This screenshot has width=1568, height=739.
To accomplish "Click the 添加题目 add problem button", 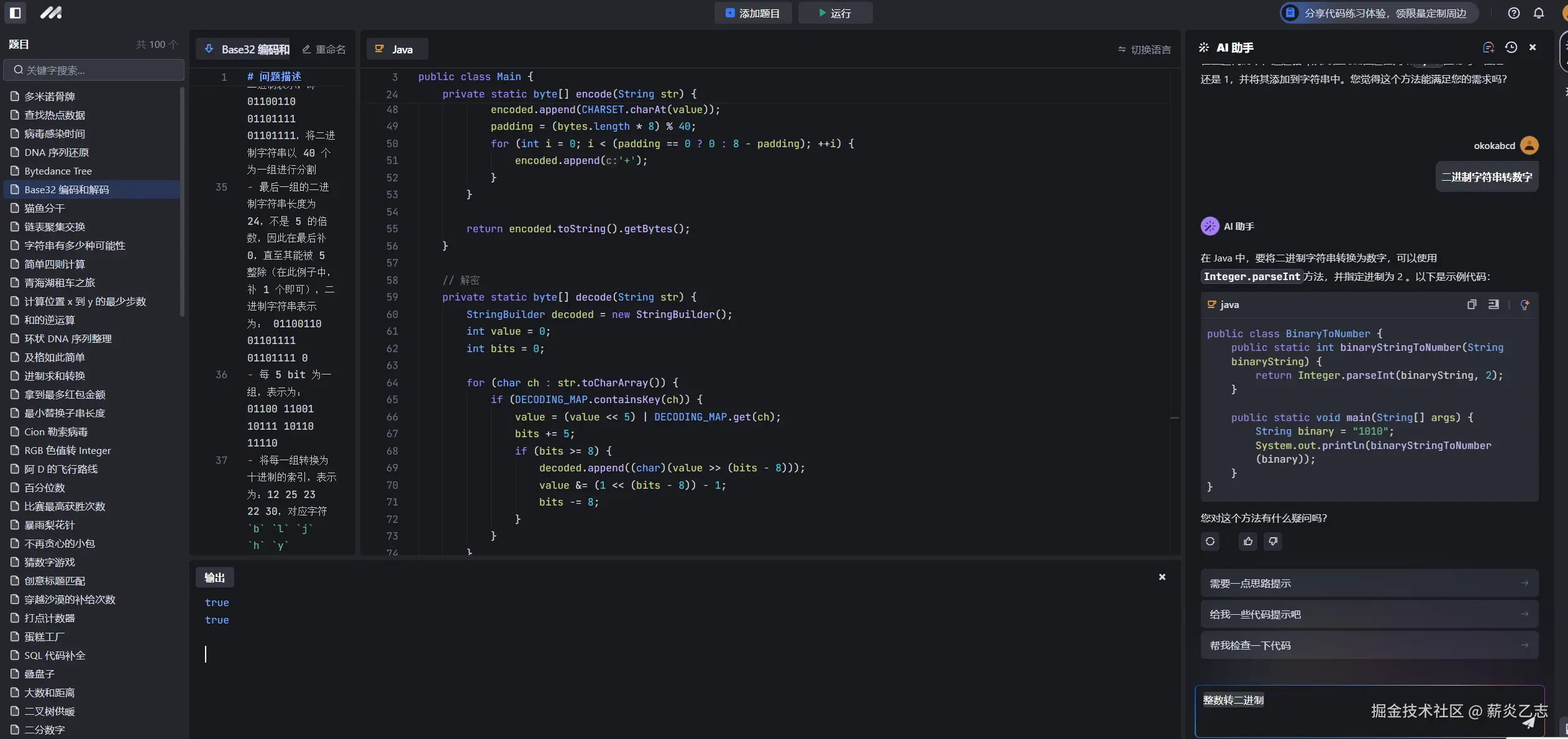I will [x=752, y=13].
